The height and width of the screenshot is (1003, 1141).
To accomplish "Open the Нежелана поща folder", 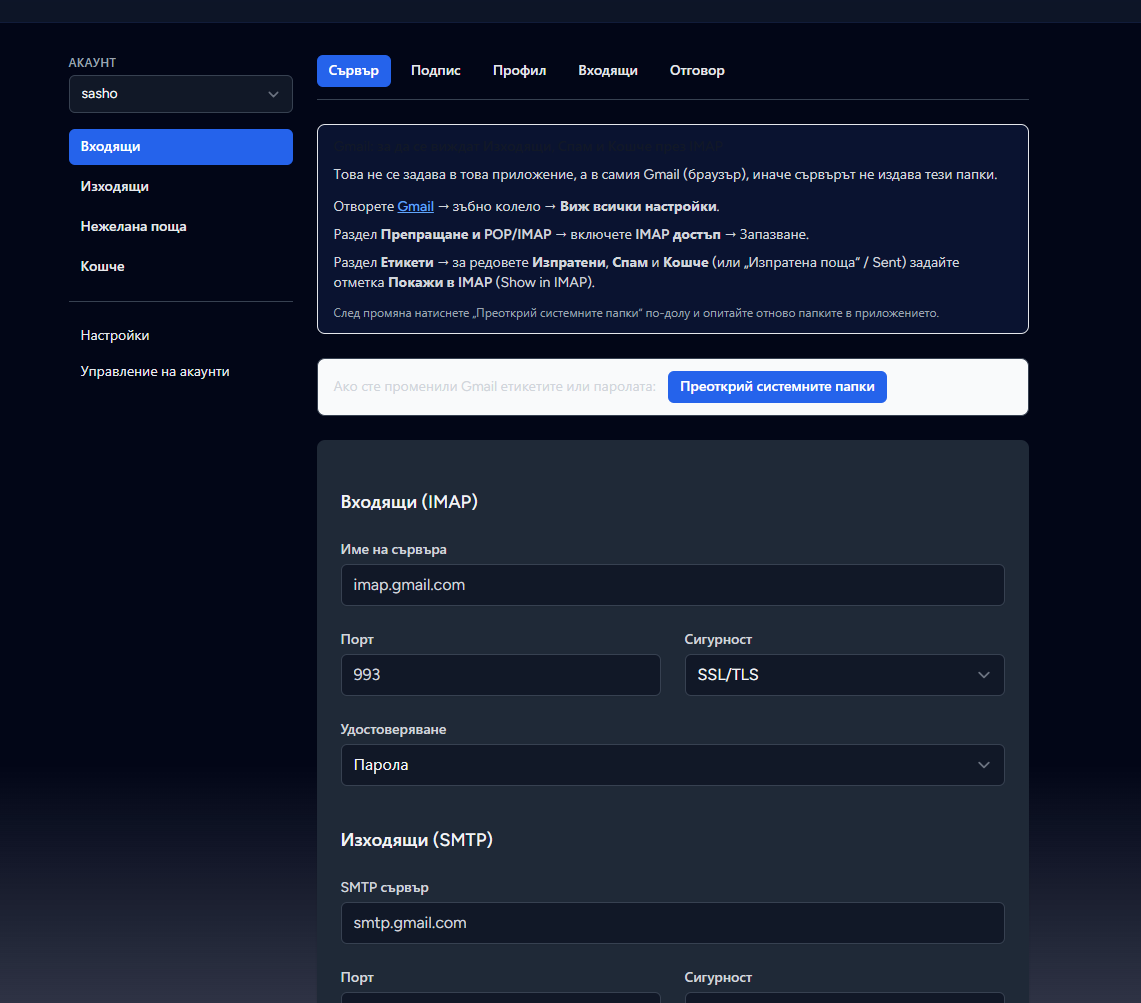I will pyautogui.click(x=181, y=227).
